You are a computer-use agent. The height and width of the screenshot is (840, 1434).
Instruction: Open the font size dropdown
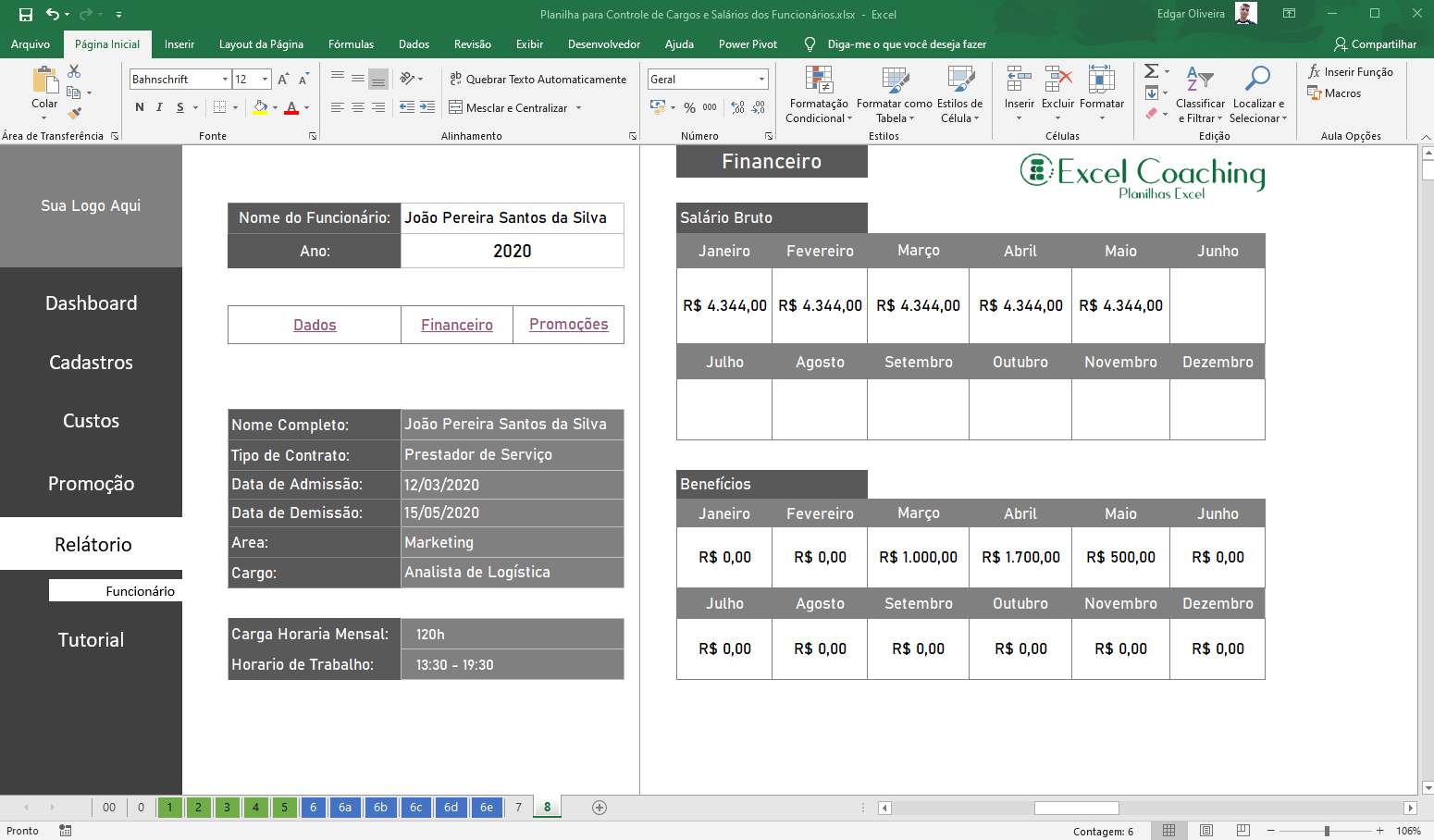coord(266,80)
